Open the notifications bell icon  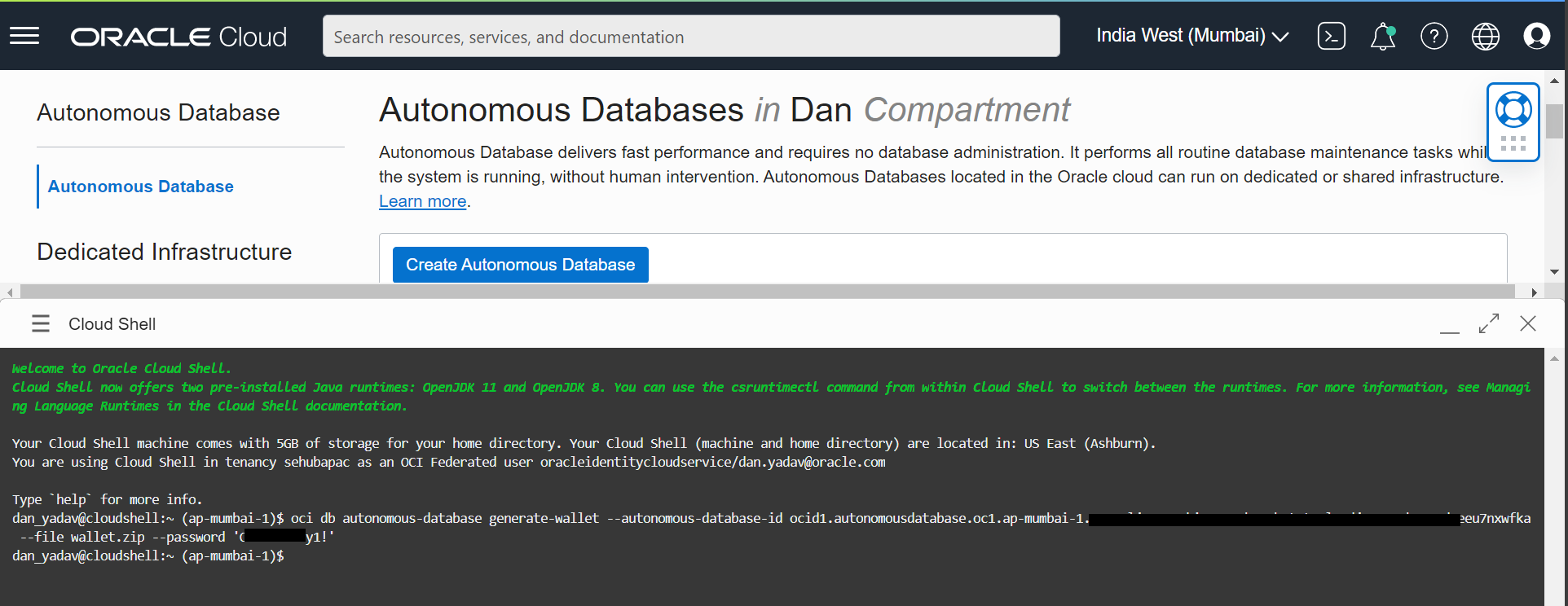pyautogui.click(x=1383, y=37)
